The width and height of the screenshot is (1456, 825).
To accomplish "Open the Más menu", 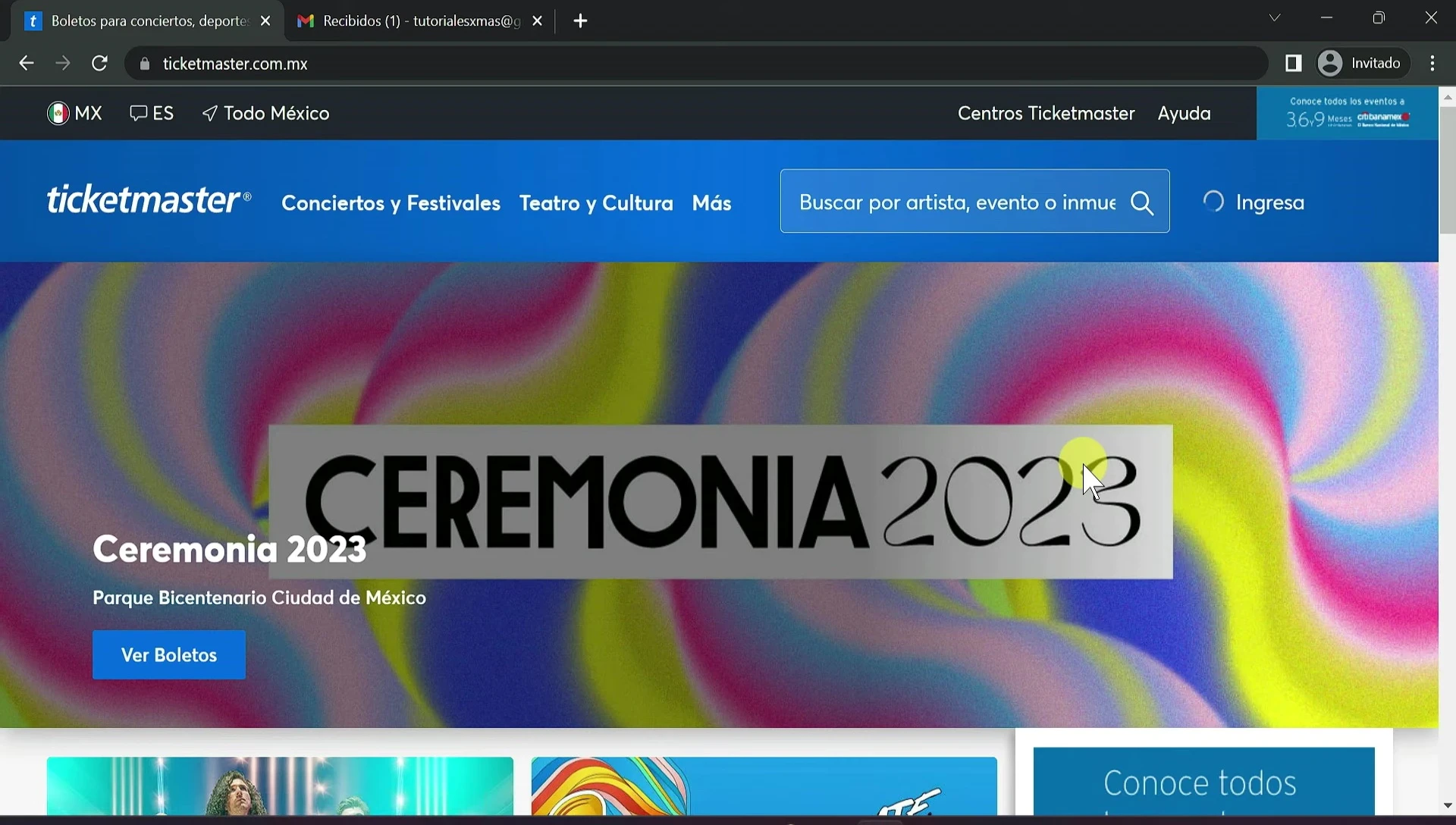I will click(711, 203).
